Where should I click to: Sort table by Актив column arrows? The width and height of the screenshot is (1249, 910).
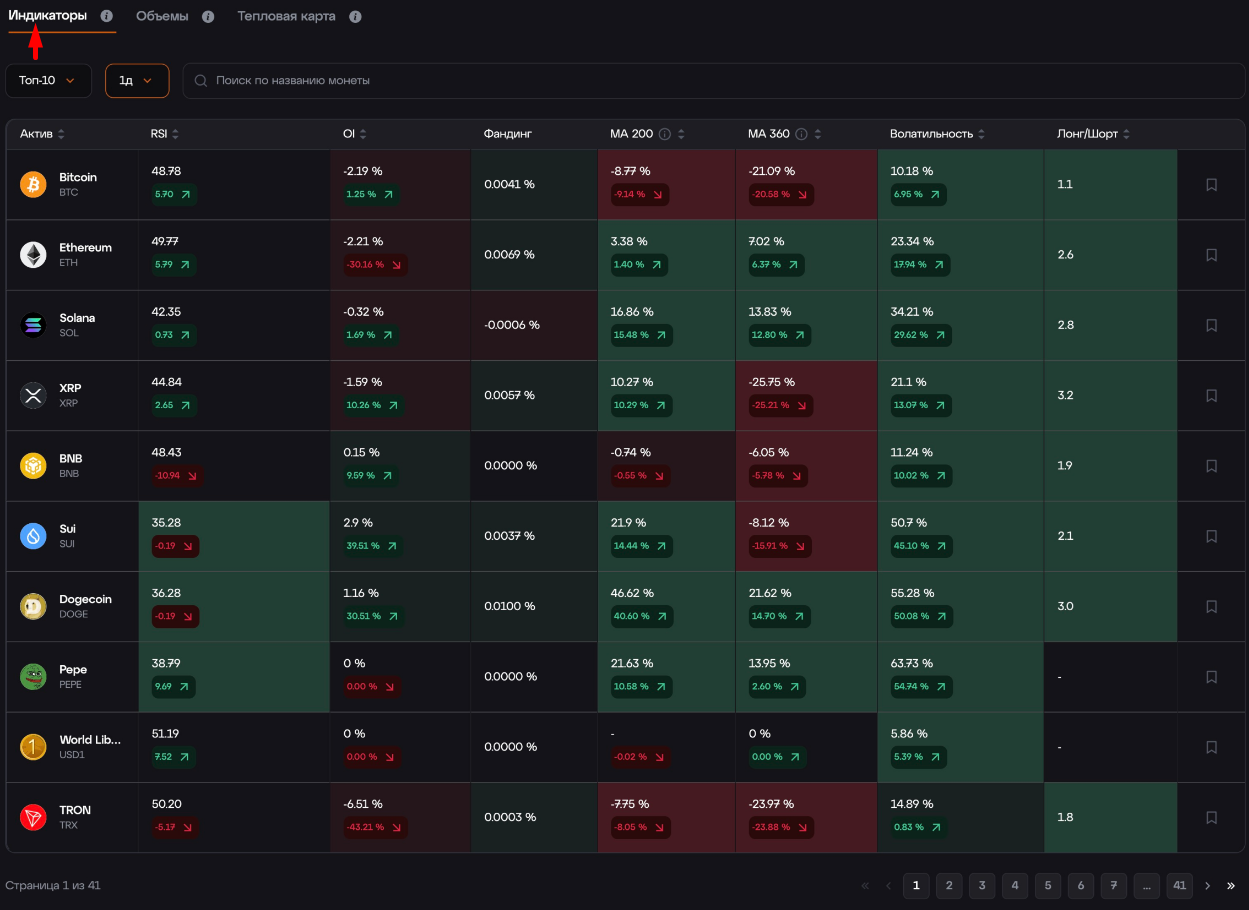pyautogui.click(x=61, y=134)
